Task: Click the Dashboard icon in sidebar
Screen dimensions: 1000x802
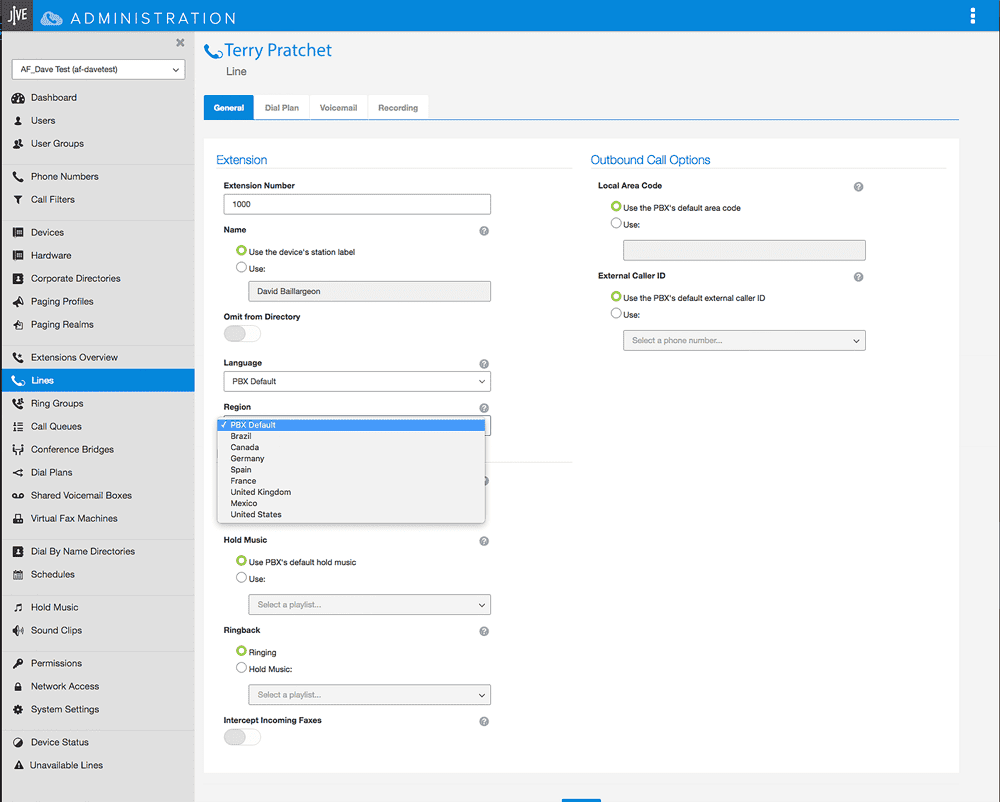Action: coord(18,98)
